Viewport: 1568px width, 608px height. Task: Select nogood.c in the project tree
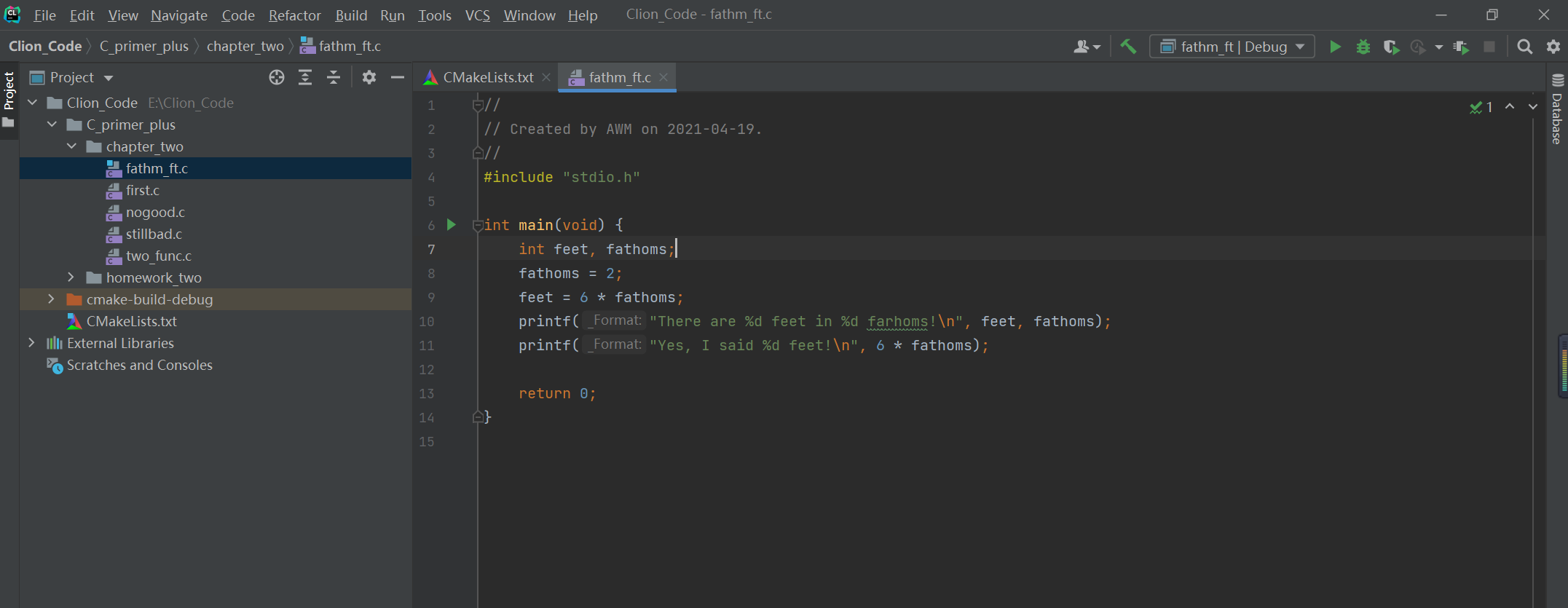(x=155, y=212)
